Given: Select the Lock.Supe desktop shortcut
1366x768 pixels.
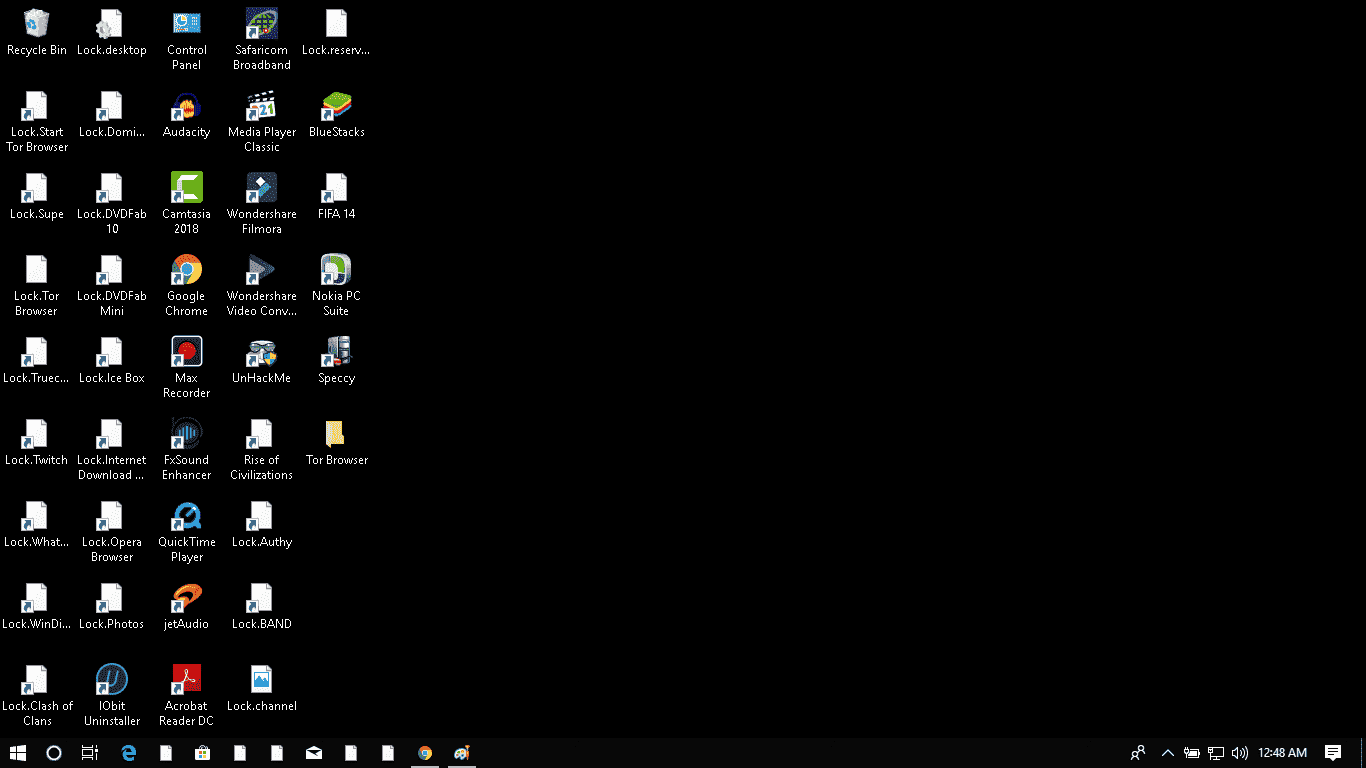Looking at the screenshot, I should (x=37, y=196).
